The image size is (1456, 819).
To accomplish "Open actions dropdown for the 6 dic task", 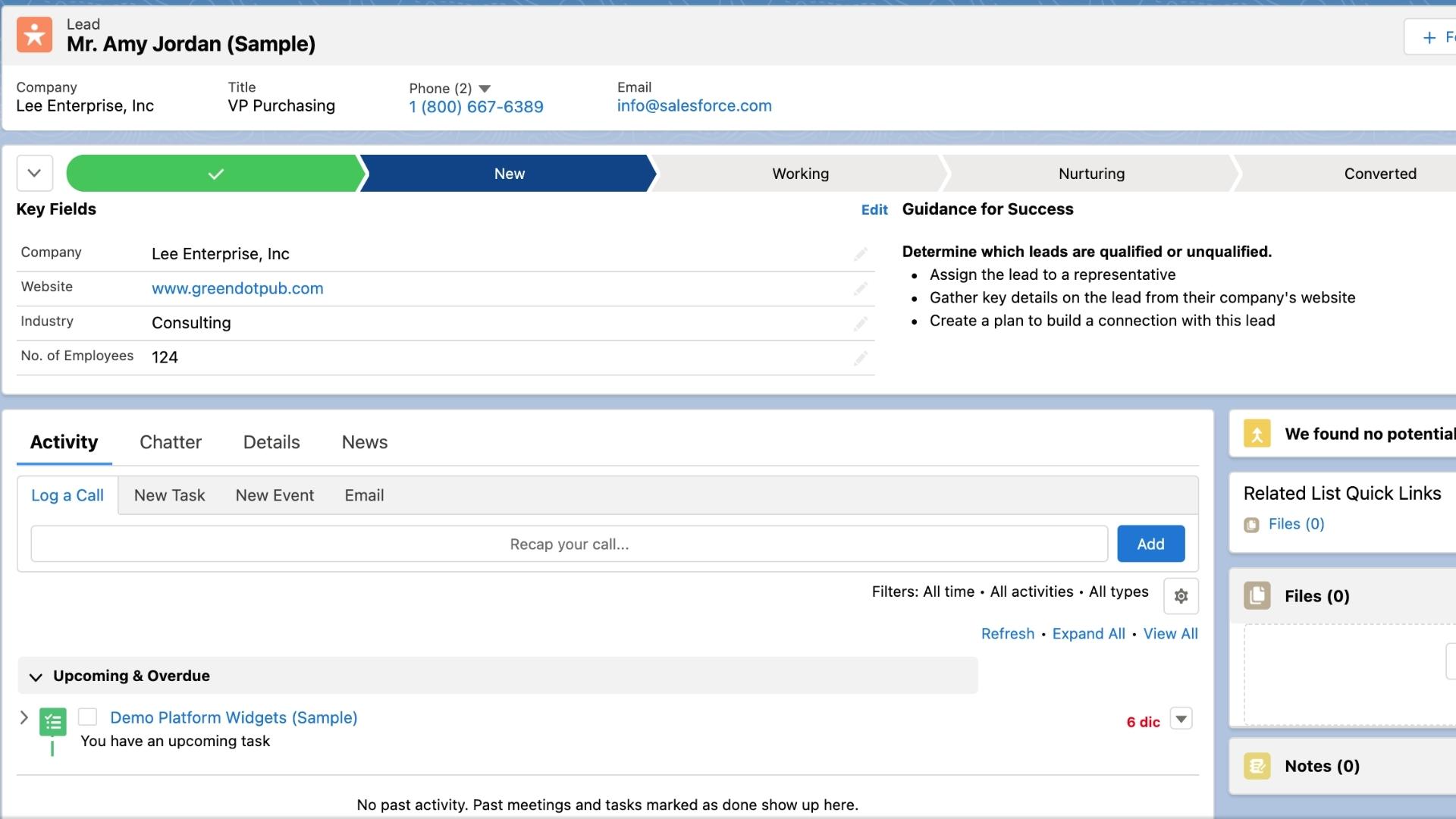I will click(x=1181, y=719).
